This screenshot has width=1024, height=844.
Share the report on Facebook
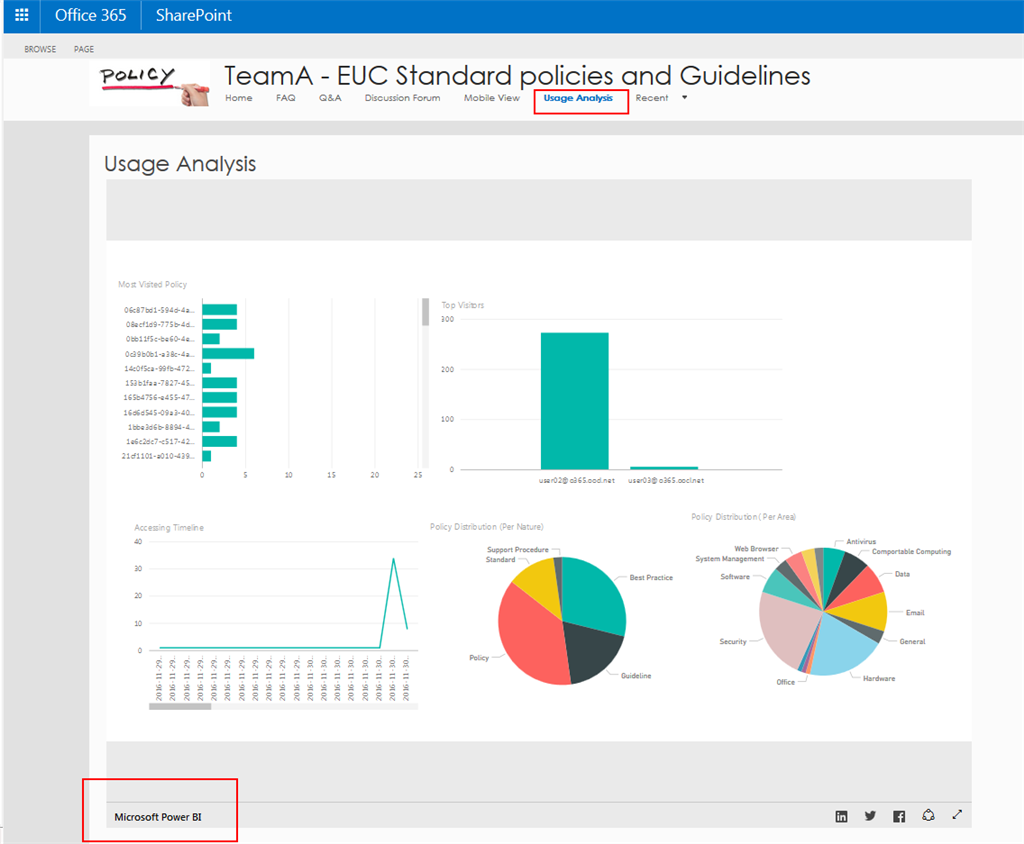[899, 816]
